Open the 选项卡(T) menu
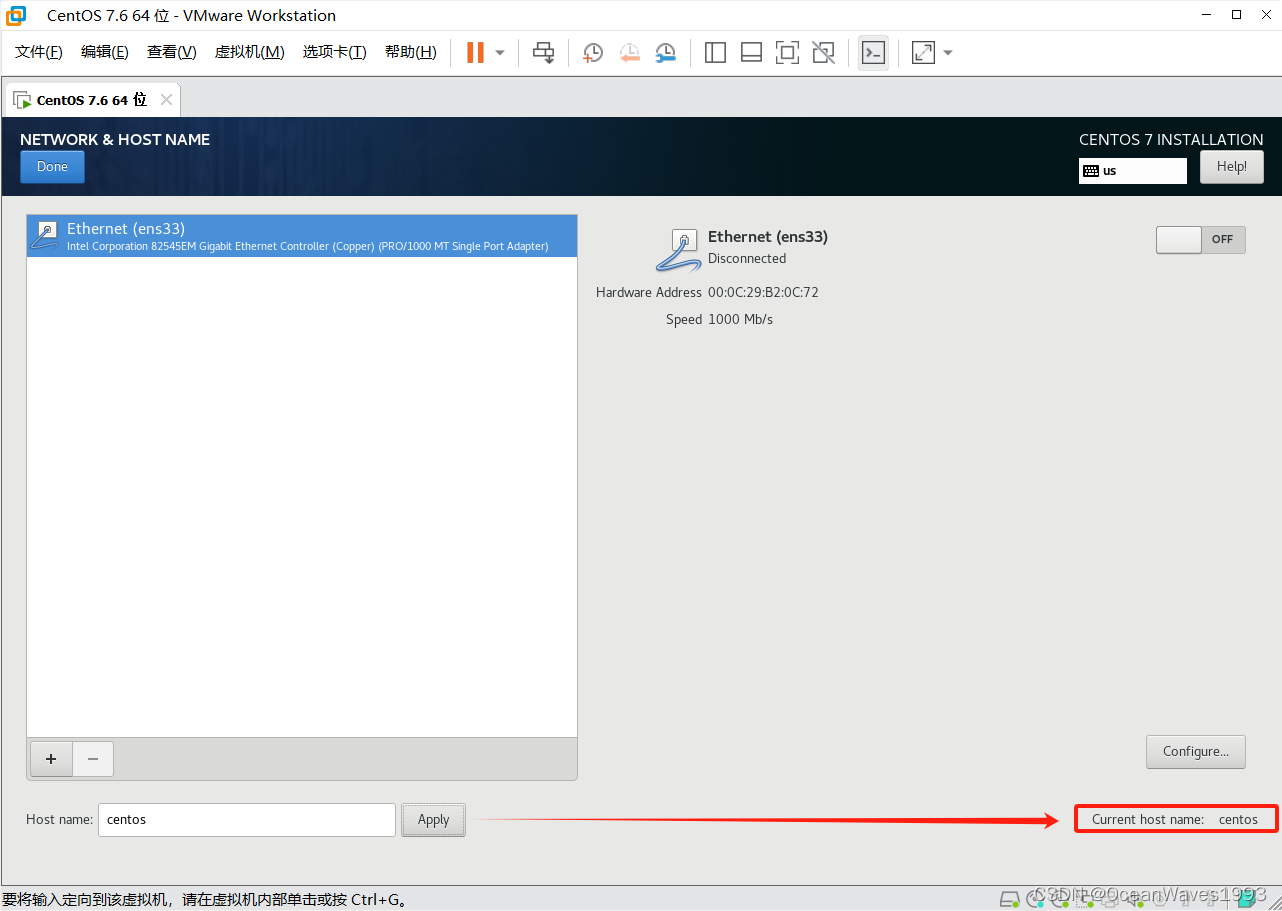Screen dimensions: 1282x911 (x=335, y=52)
